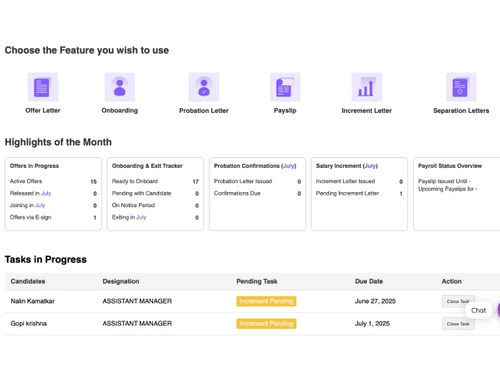Click the Candidates column header
500x375 pixels.
coord(28,281)
